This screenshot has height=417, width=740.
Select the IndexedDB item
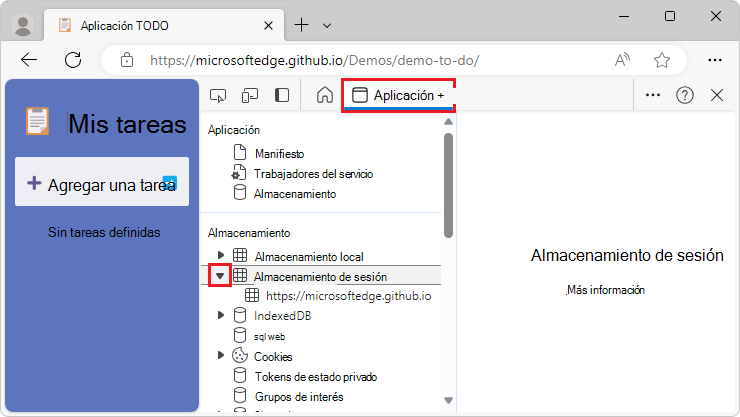(x=283, y=316)
